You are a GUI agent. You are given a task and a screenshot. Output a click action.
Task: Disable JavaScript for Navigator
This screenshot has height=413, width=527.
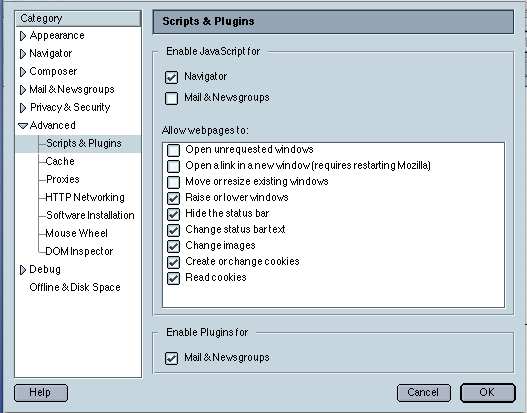tap(171, 77)
